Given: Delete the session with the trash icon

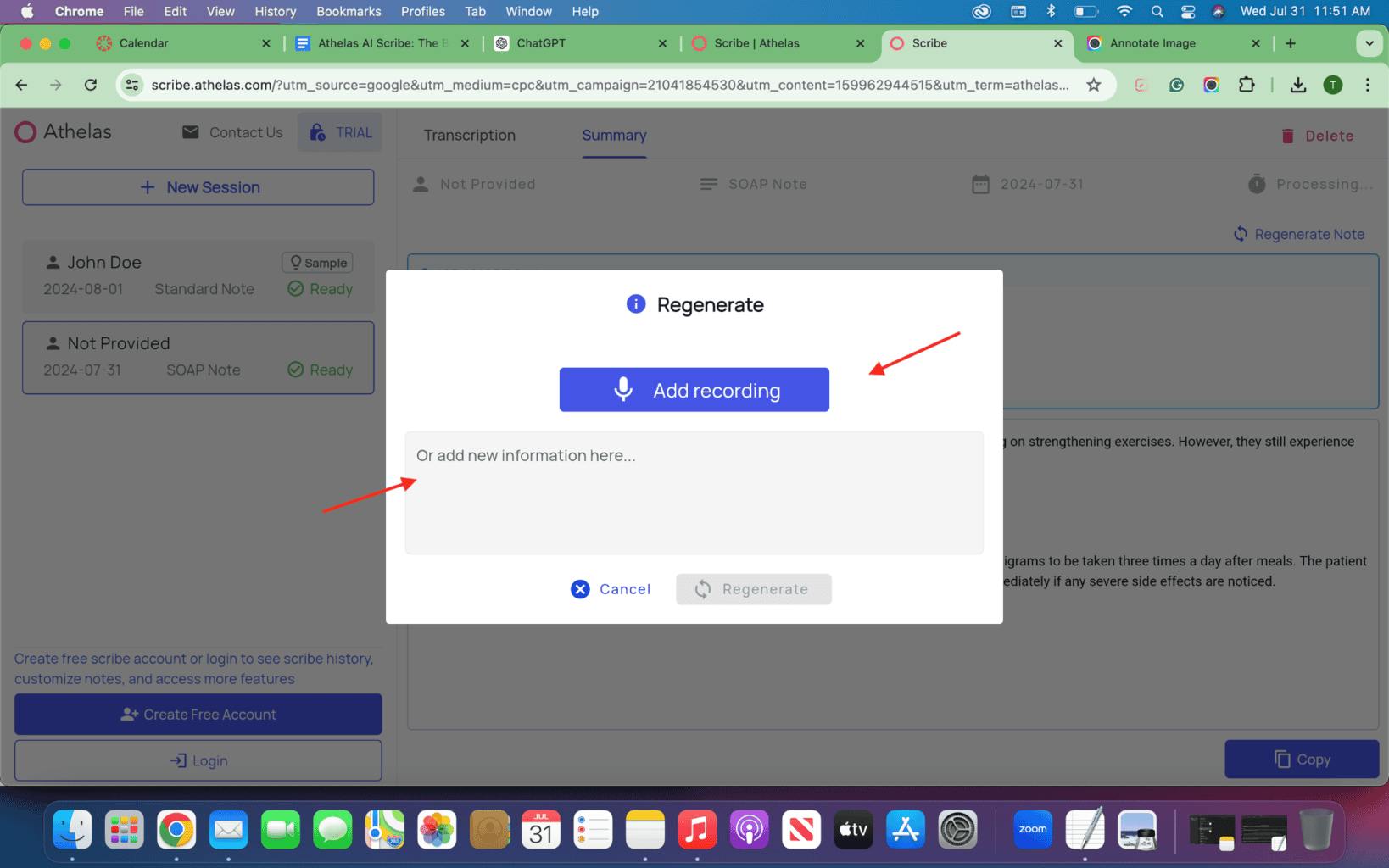Looking at the screenshot, I should (1317, 136).
